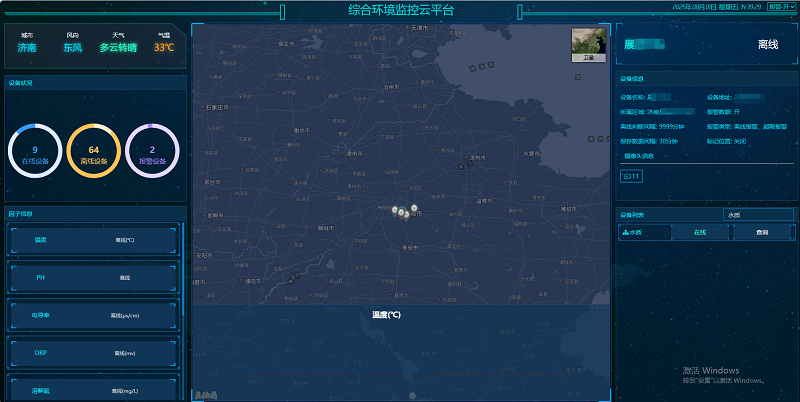Pick the ORP factor card
The image size is (800, 402).
(93, 353)
